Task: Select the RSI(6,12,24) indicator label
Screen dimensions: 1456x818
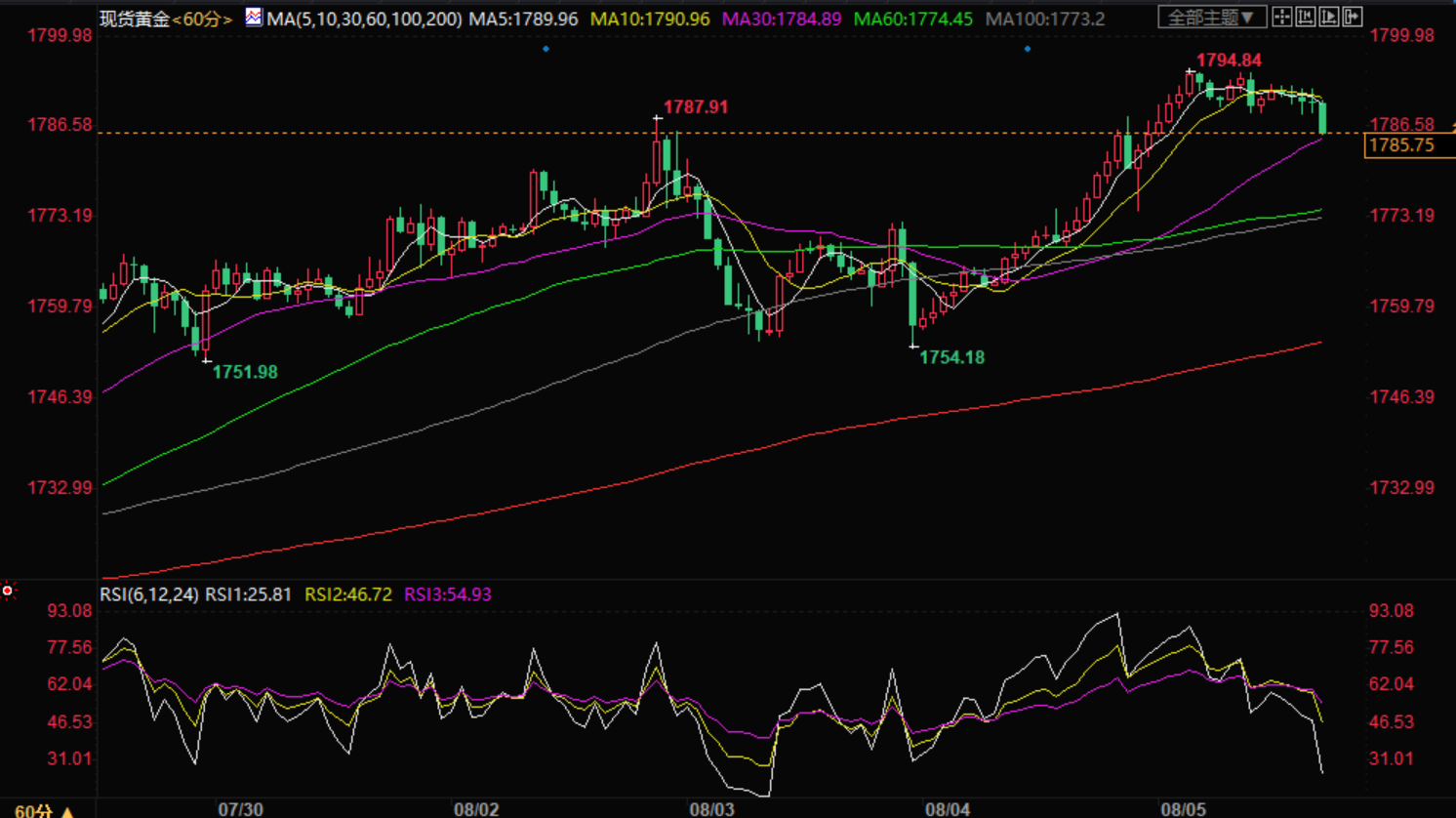Action: (x=149, y=594)
